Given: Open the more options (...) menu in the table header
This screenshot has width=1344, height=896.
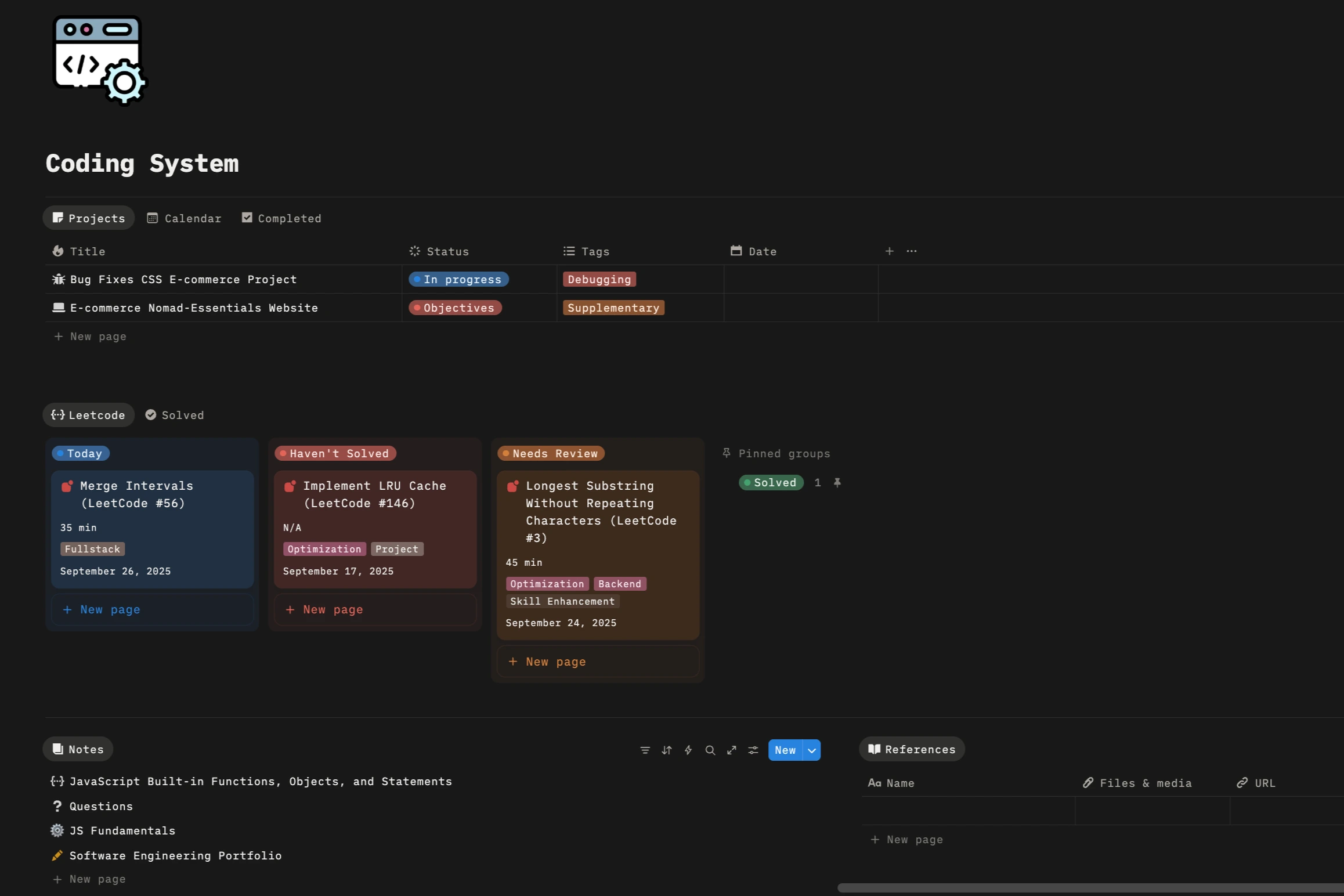Looking at the screenshot, I should (x=911, y=251).
